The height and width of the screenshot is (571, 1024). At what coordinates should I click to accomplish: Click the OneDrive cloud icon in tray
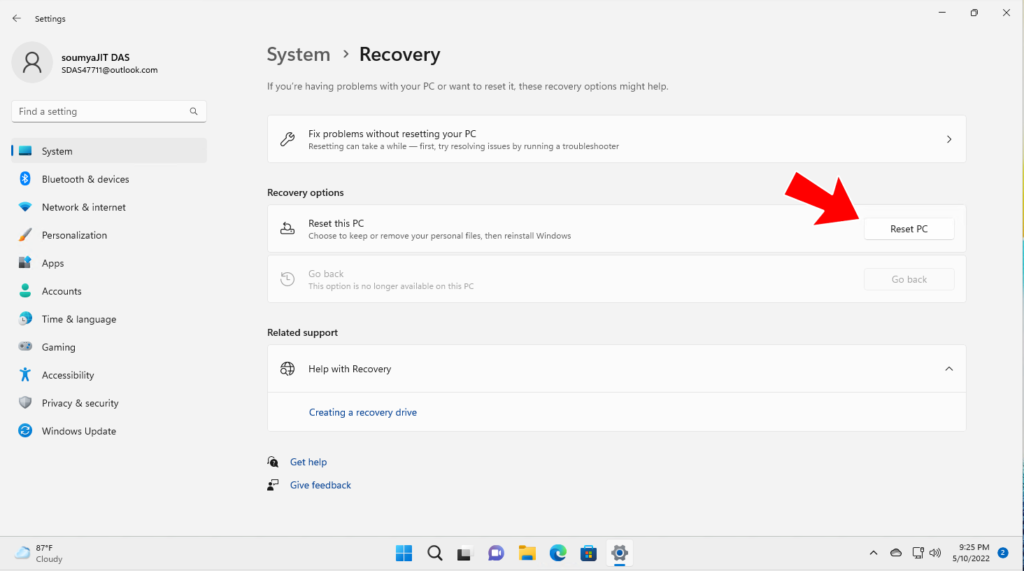point(896,553)
